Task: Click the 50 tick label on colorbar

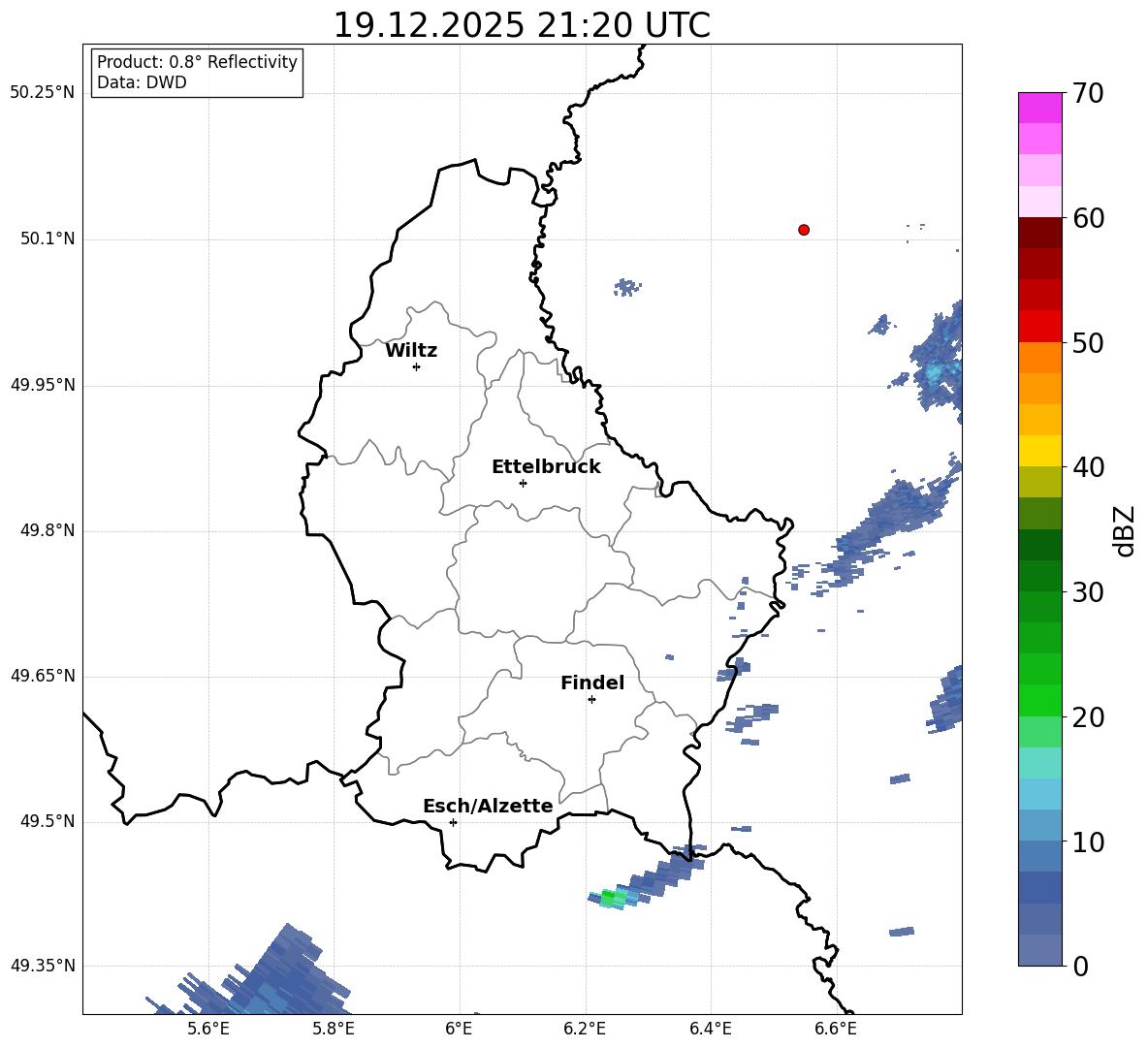Action: click(1088, 343)
